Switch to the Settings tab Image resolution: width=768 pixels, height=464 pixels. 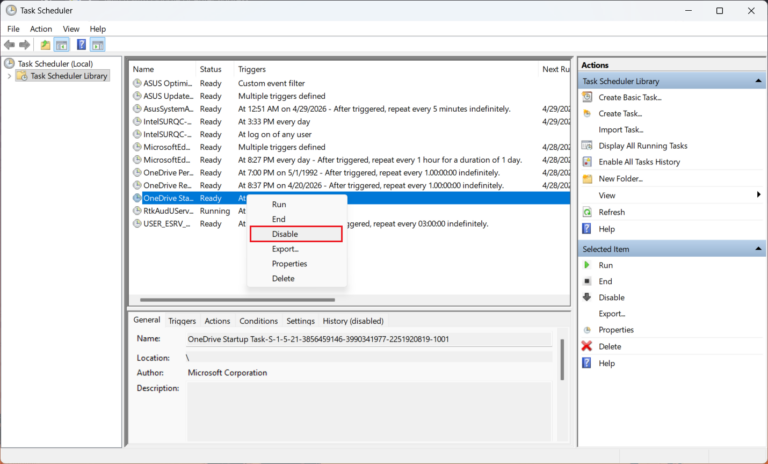pyautogui.click(x=300, y=321)
